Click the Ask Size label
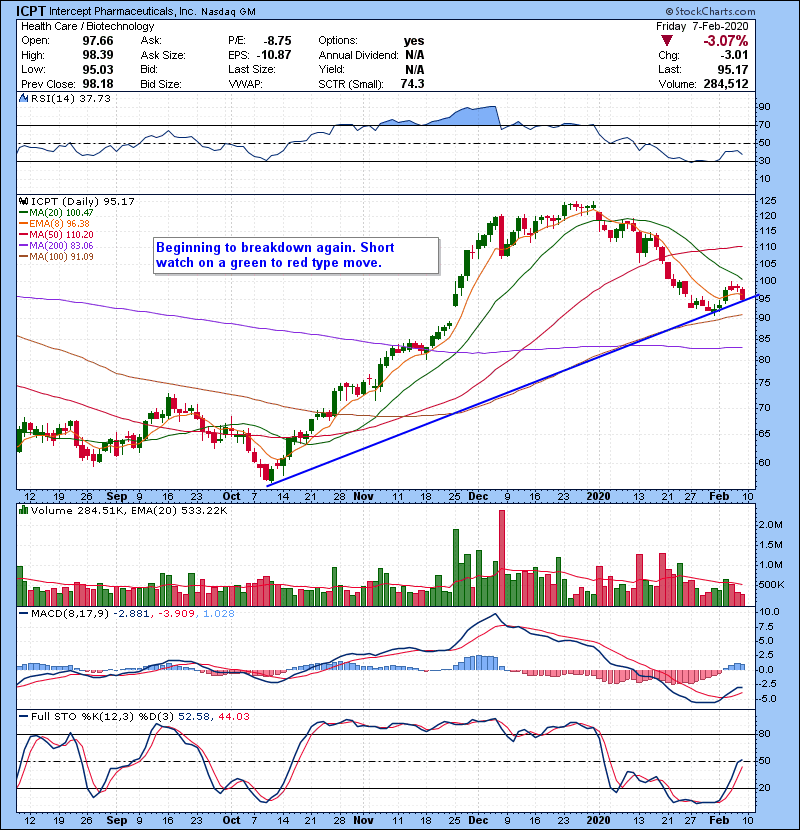The width and height of the screenshot is (800, 830). click(163, 55)
